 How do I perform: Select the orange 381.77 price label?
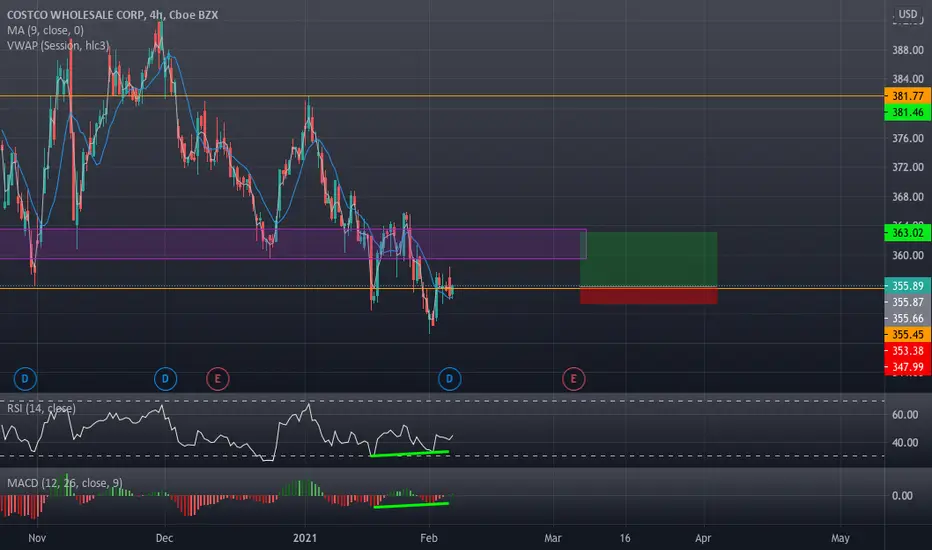[x=908, y=96]
